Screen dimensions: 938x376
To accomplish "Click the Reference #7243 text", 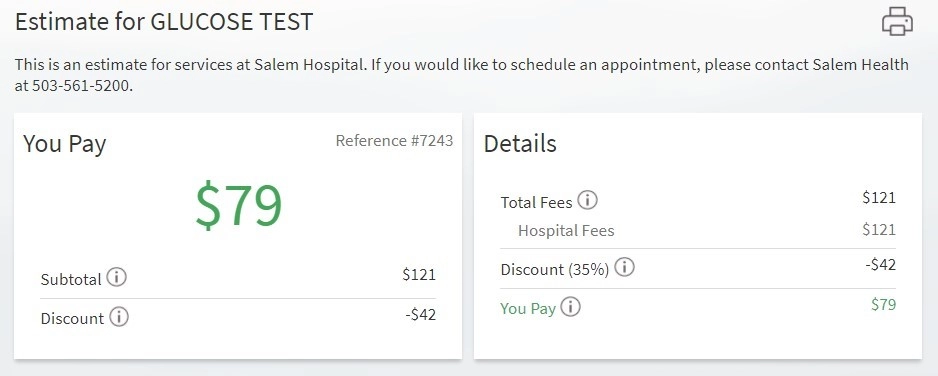I will click(394, 140).
